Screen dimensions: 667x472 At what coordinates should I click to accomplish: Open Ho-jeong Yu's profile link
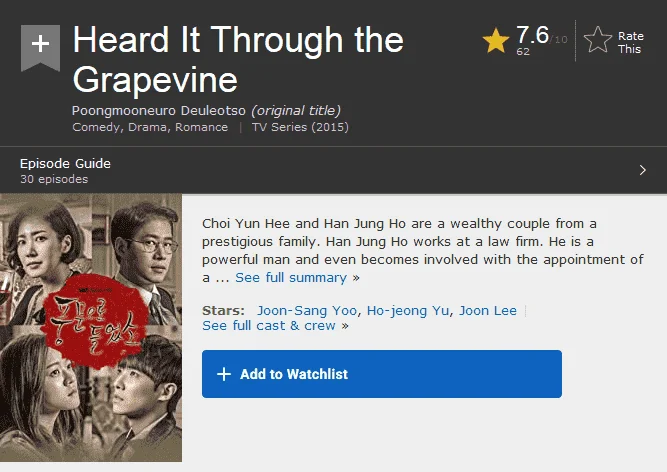tap(408, 310)
